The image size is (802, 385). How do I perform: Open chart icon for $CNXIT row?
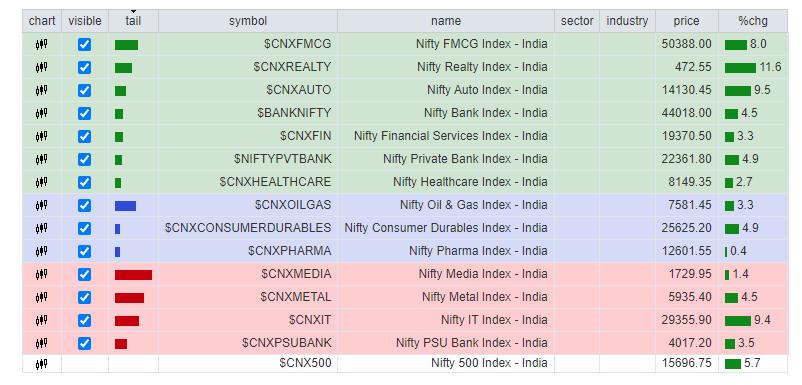pos(41,321)
